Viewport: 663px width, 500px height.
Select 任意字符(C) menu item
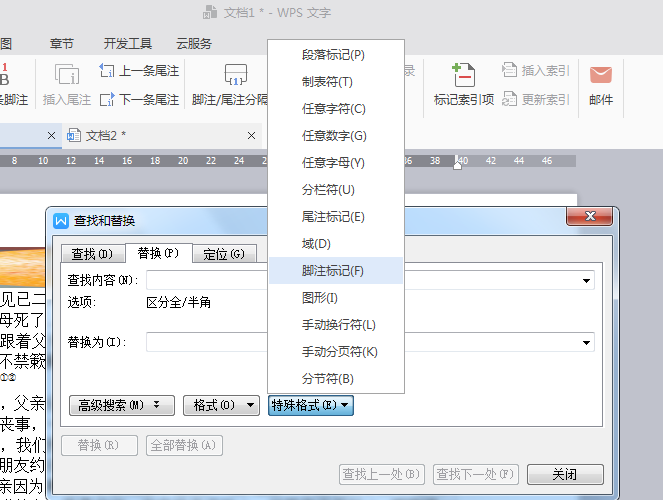(336, 109)
